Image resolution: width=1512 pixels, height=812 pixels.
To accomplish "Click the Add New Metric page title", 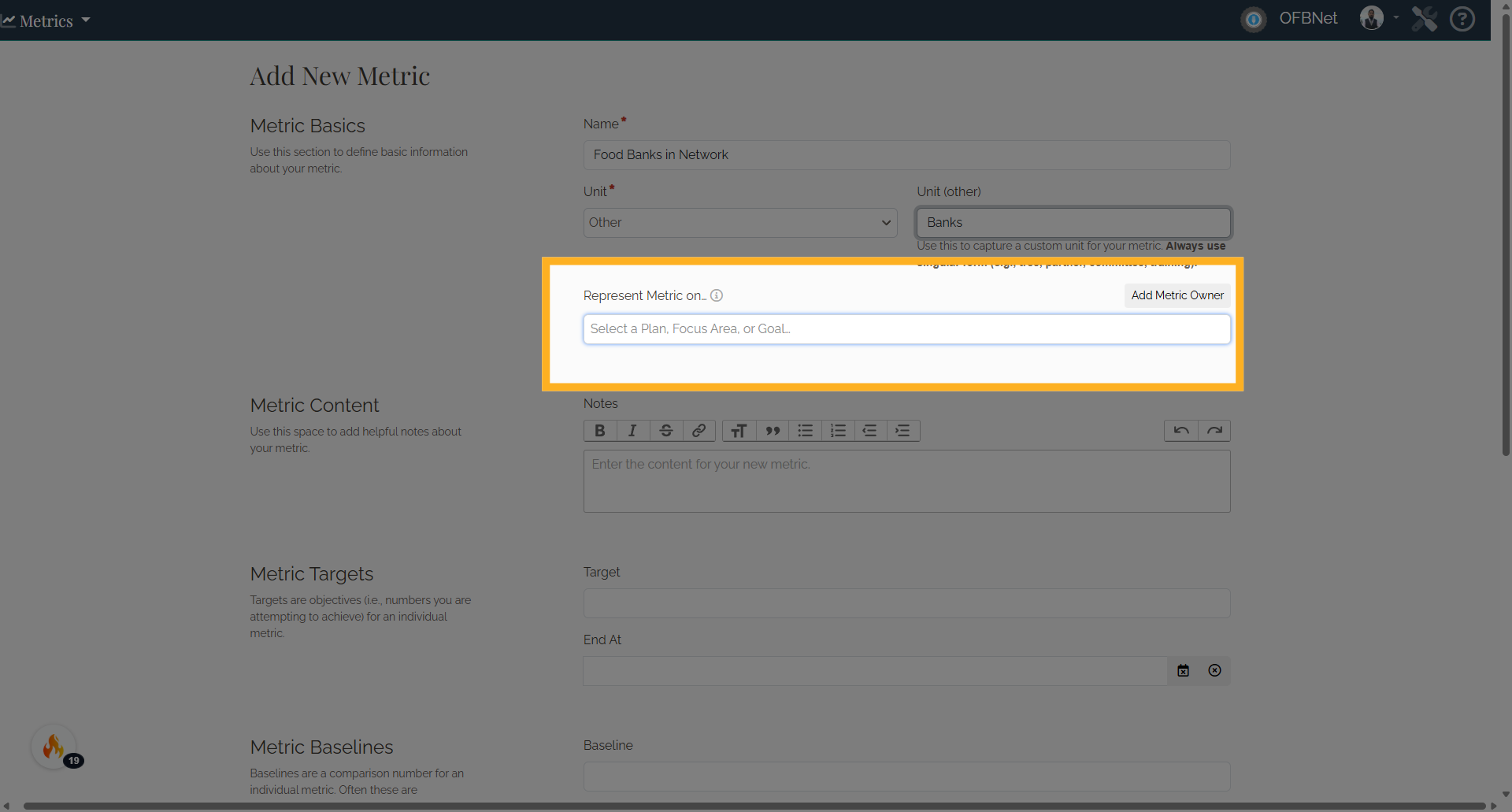I will pyautogui.click(x=340, y=76).
